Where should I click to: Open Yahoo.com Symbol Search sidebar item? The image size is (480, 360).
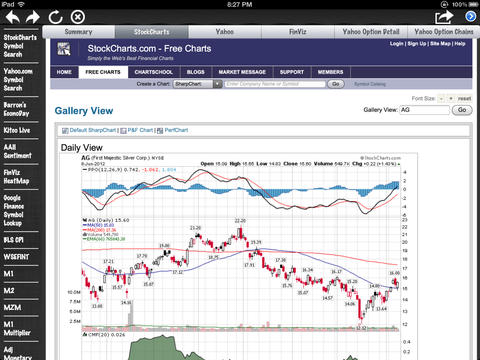tap(18, 80)
